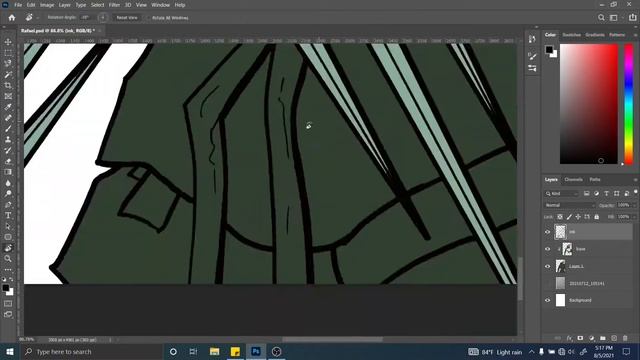Viewport: 640px width, 360px height.
Task: Select the Gradient tool
Action: click(8, 172)
